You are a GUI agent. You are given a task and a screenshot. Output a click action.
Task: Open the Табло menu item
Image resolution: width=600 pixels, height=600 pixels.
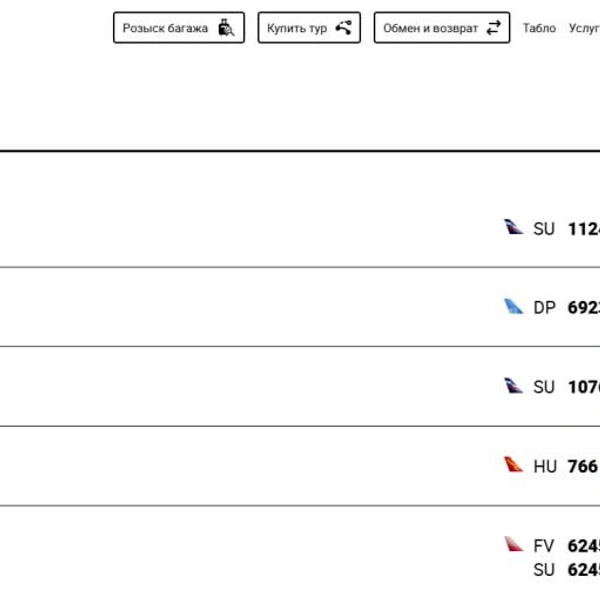(539, 28)
